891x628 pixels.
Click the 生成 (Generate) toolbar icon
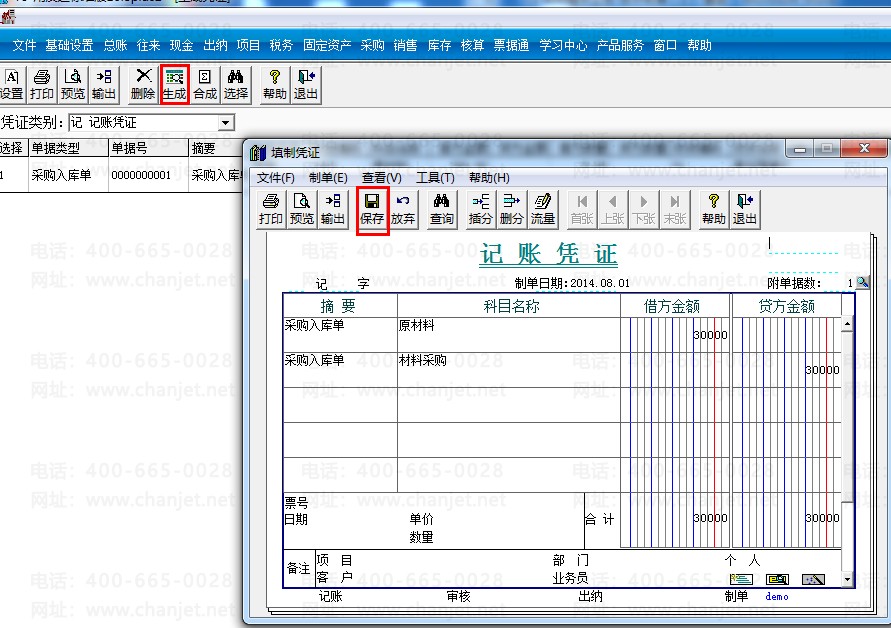(x=174, y=85)
